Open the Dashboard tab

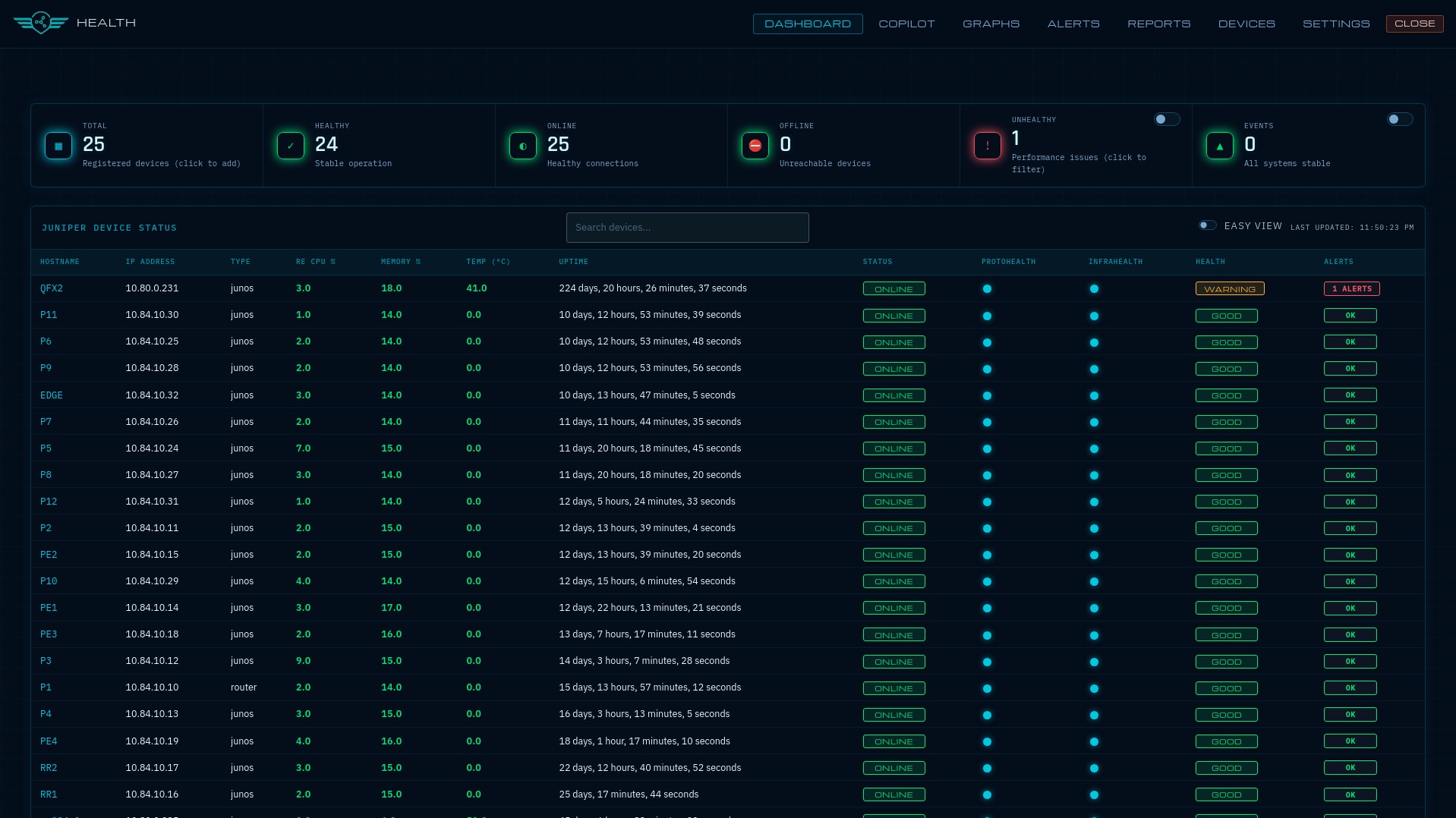click(x=808, y=24)
